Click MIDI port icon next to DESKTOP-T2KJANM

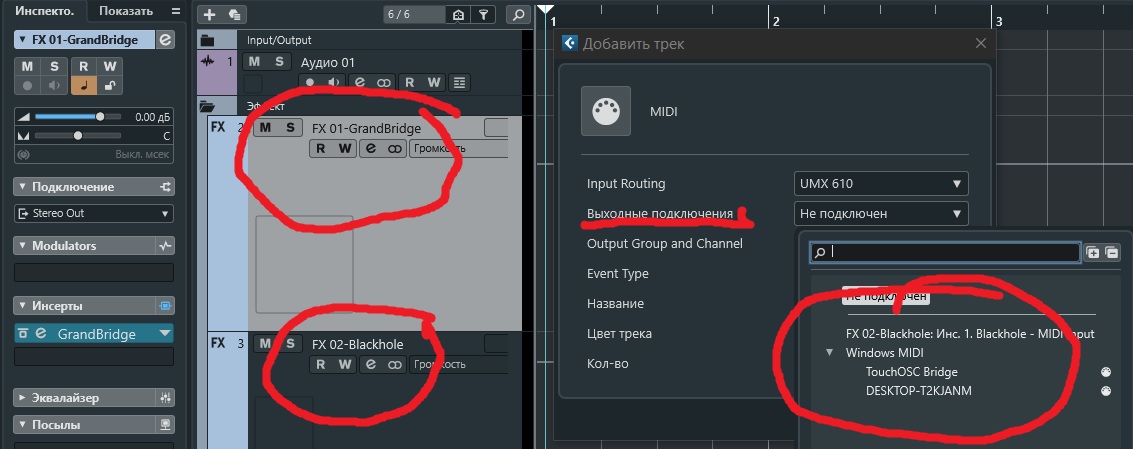point(1105,391)
